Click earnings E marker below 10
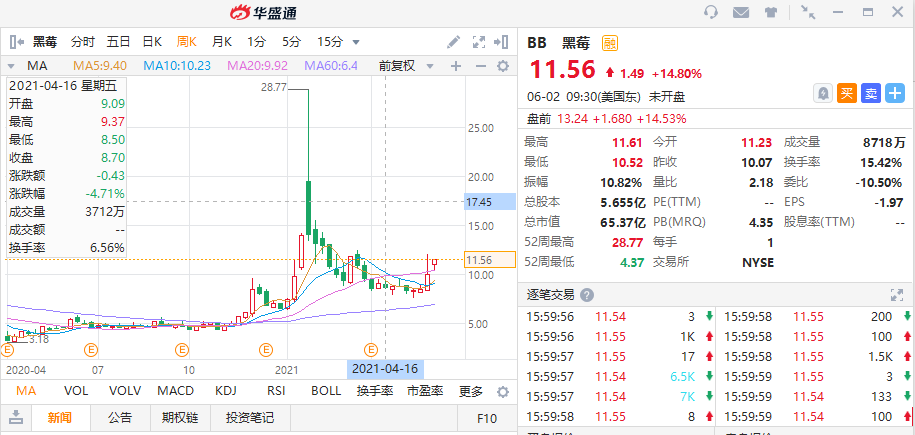The height and width of the screenshot is (435, 915). pos(182,350)
